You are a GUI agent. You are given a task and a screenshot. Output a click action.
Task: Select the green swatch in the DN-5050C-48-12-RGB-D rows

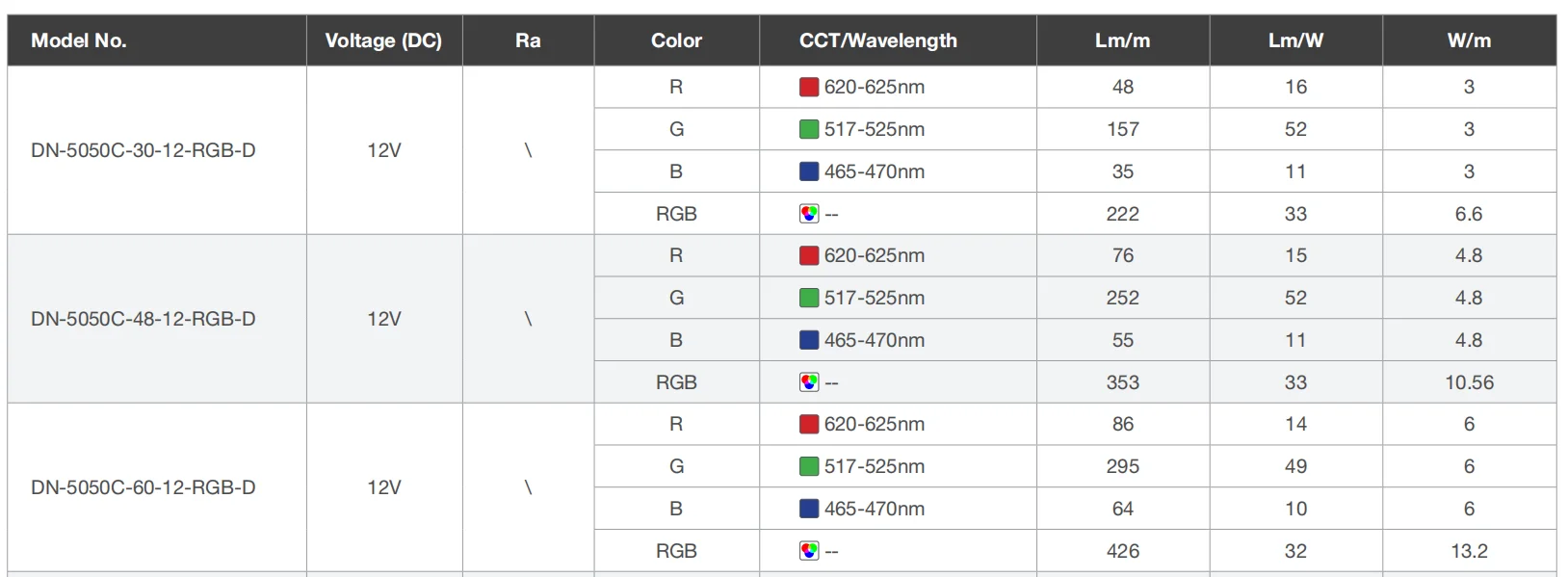click(x=809, y=298)
